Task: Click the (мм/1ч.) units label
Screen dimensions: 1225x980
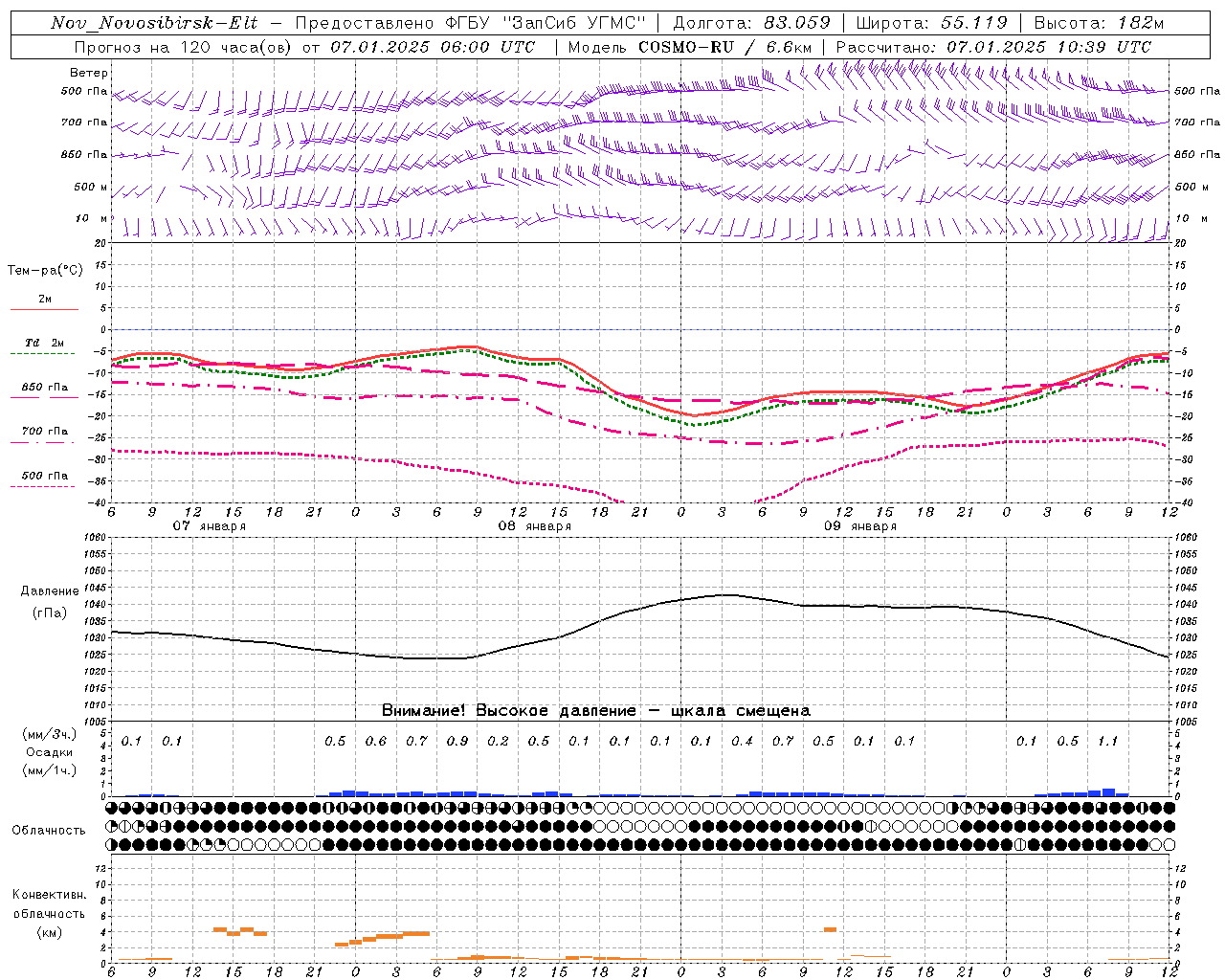Action: [x=50, y=770]
